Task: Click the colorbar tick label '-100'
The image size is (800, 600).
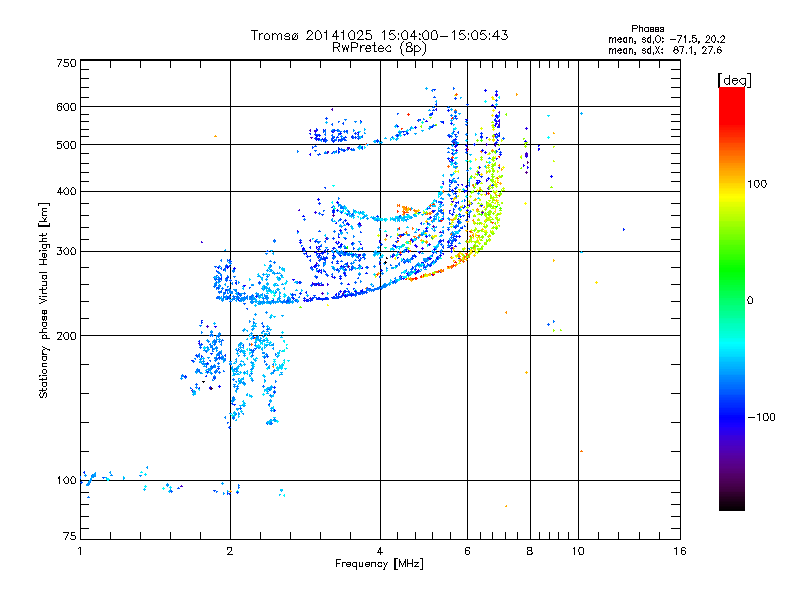Action: click(761, 417)
